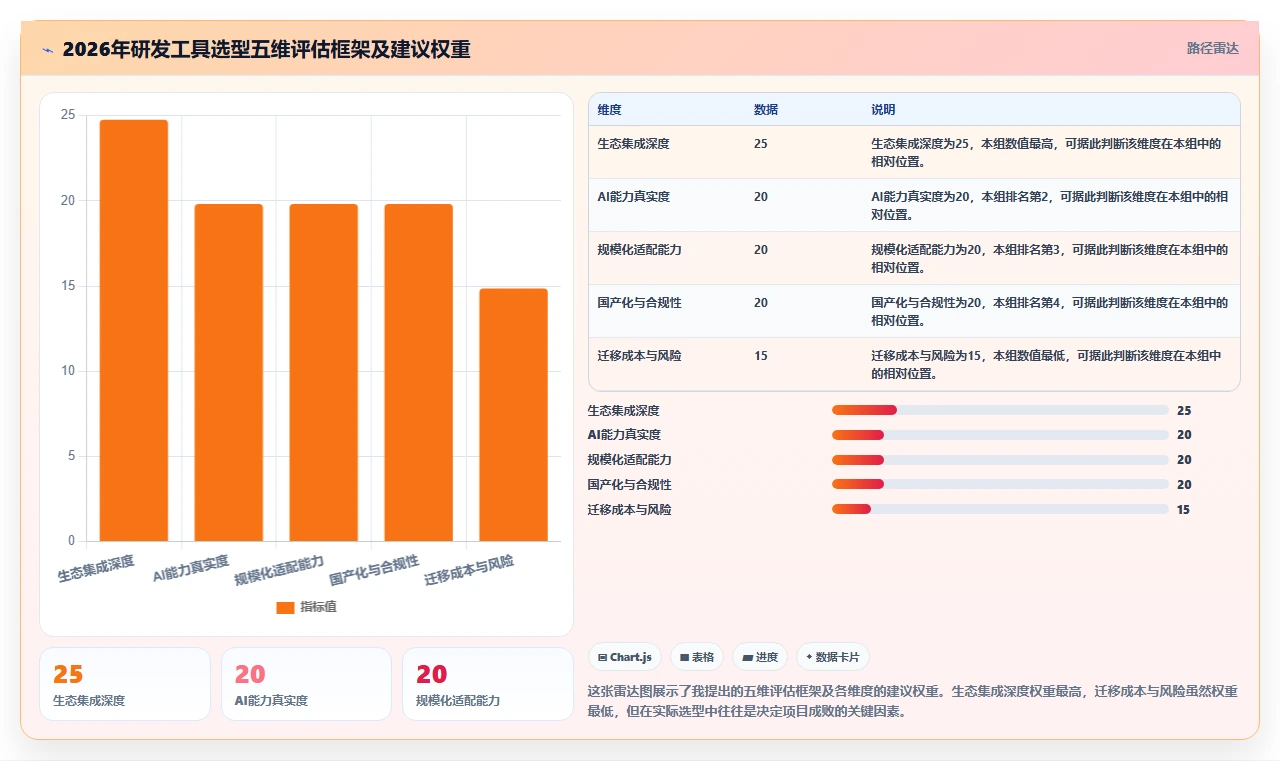This screenshot has width=1280, height=761.
Task: Click the 进度 tag chip
Action: (x=760, y=657)
